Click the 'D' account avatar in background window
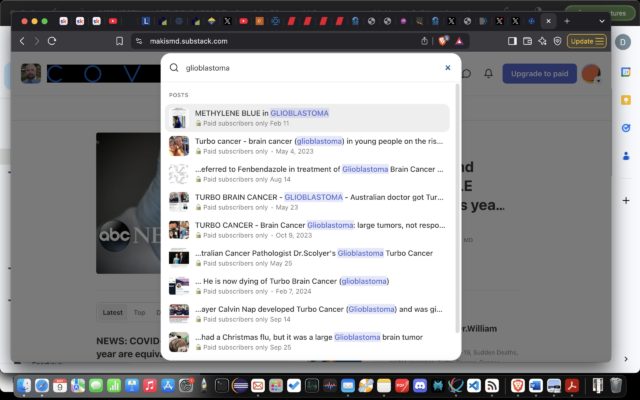 [x=623, y=42]
